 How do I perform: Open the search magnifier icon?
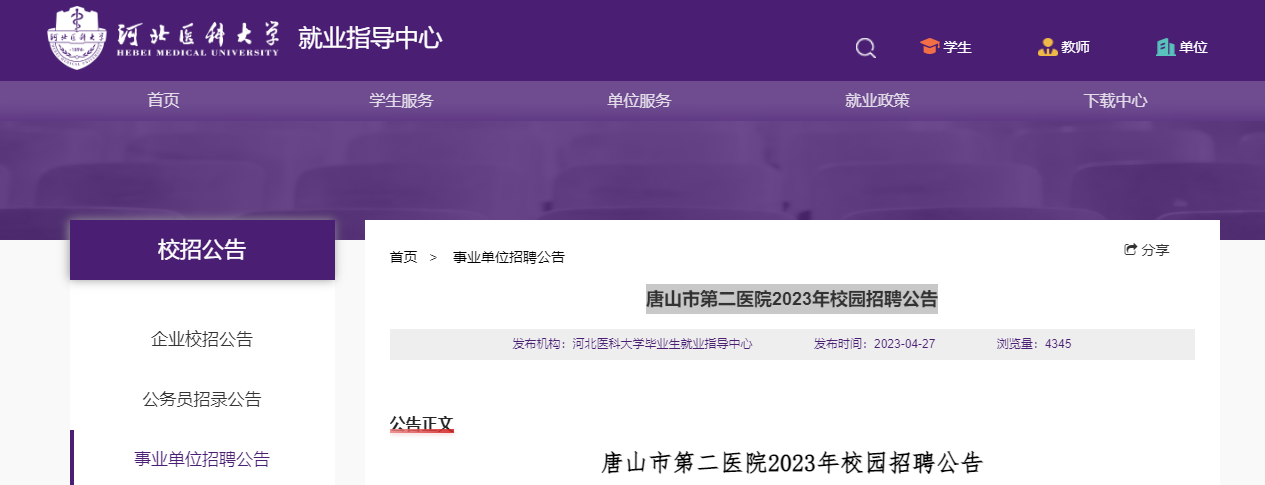click(866, 48)
